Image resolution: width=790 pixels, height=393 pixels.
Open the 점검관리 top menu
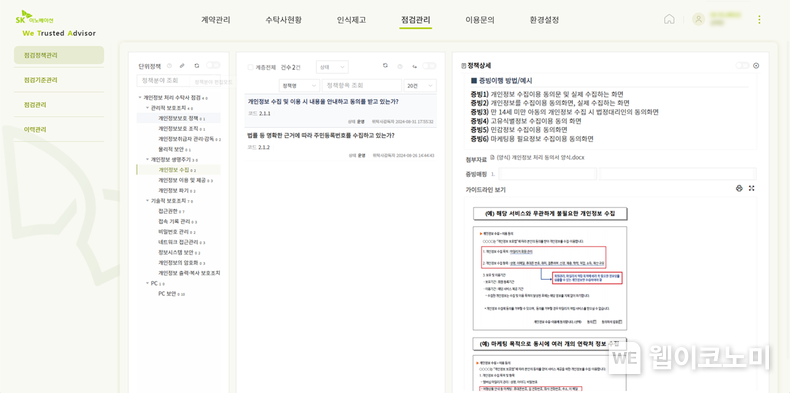416,20
